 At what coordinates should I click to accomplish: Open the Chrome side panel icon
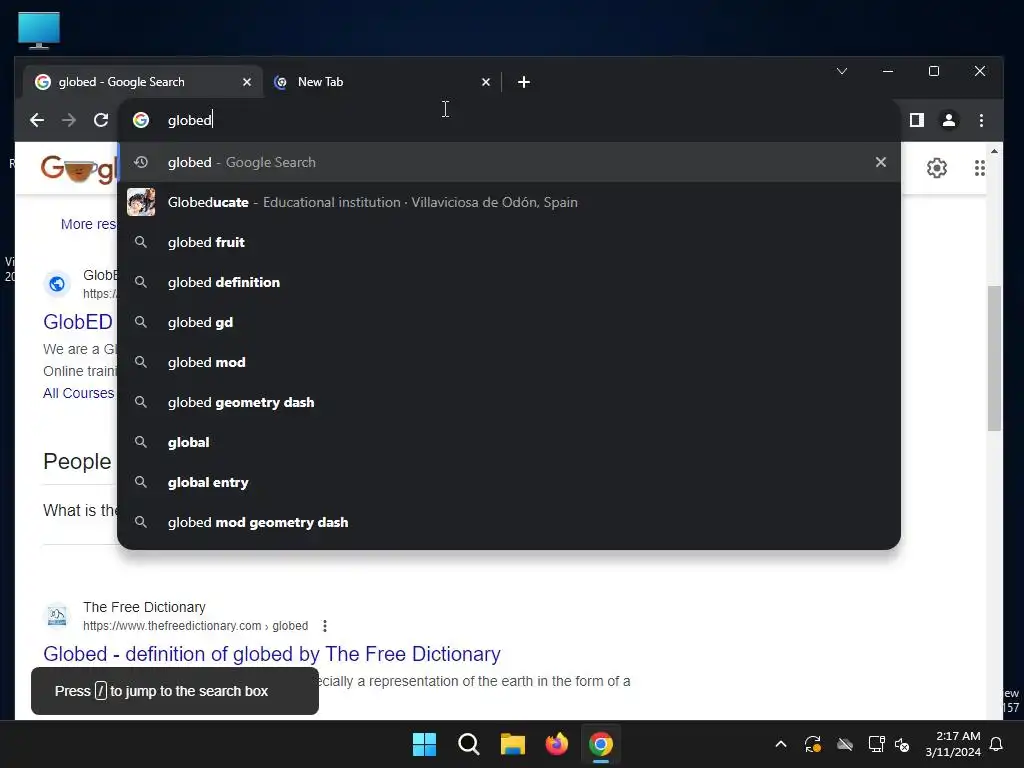[917, 120]
